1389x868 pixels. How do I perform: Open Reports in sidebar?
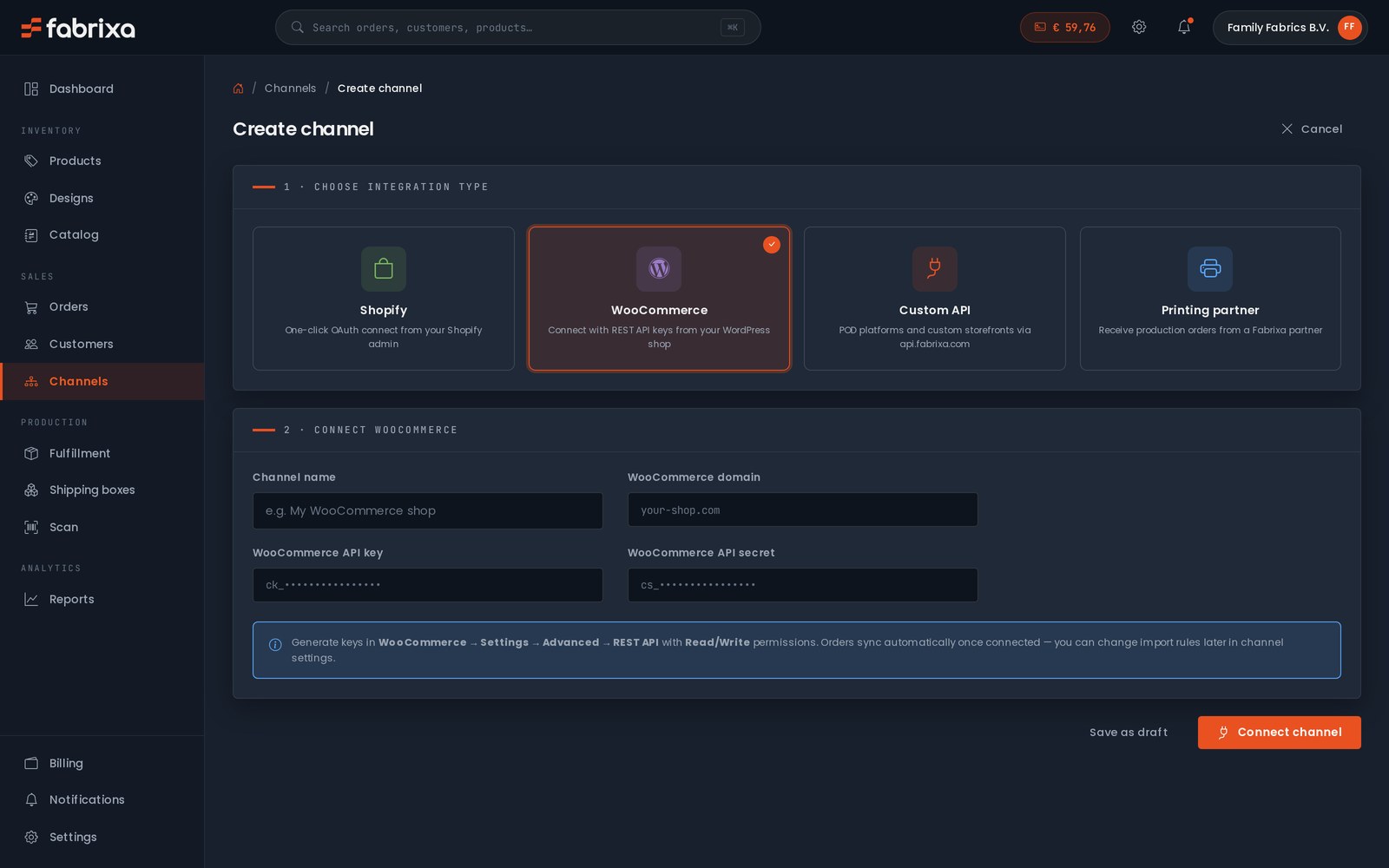tap(102, 599)
